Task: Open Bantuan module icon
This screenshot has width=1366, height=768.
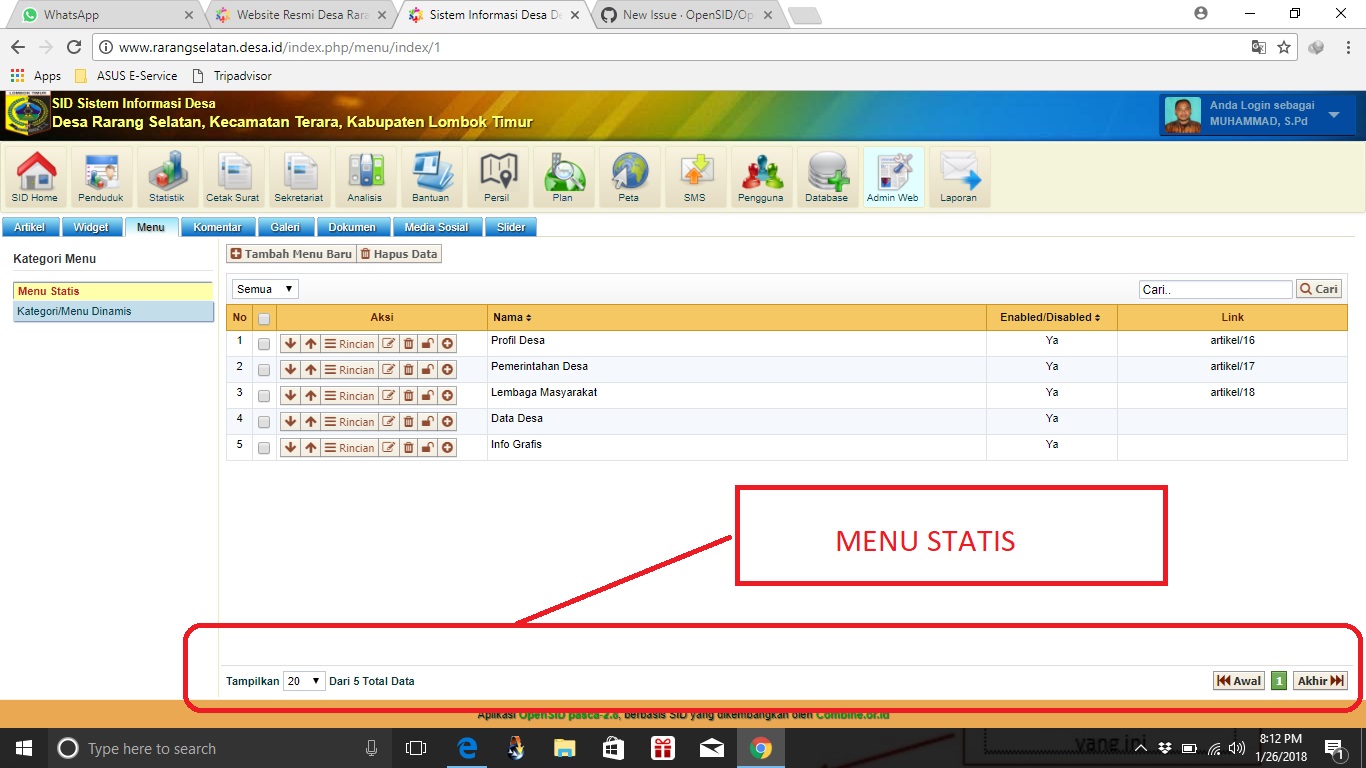Action: 431,177
